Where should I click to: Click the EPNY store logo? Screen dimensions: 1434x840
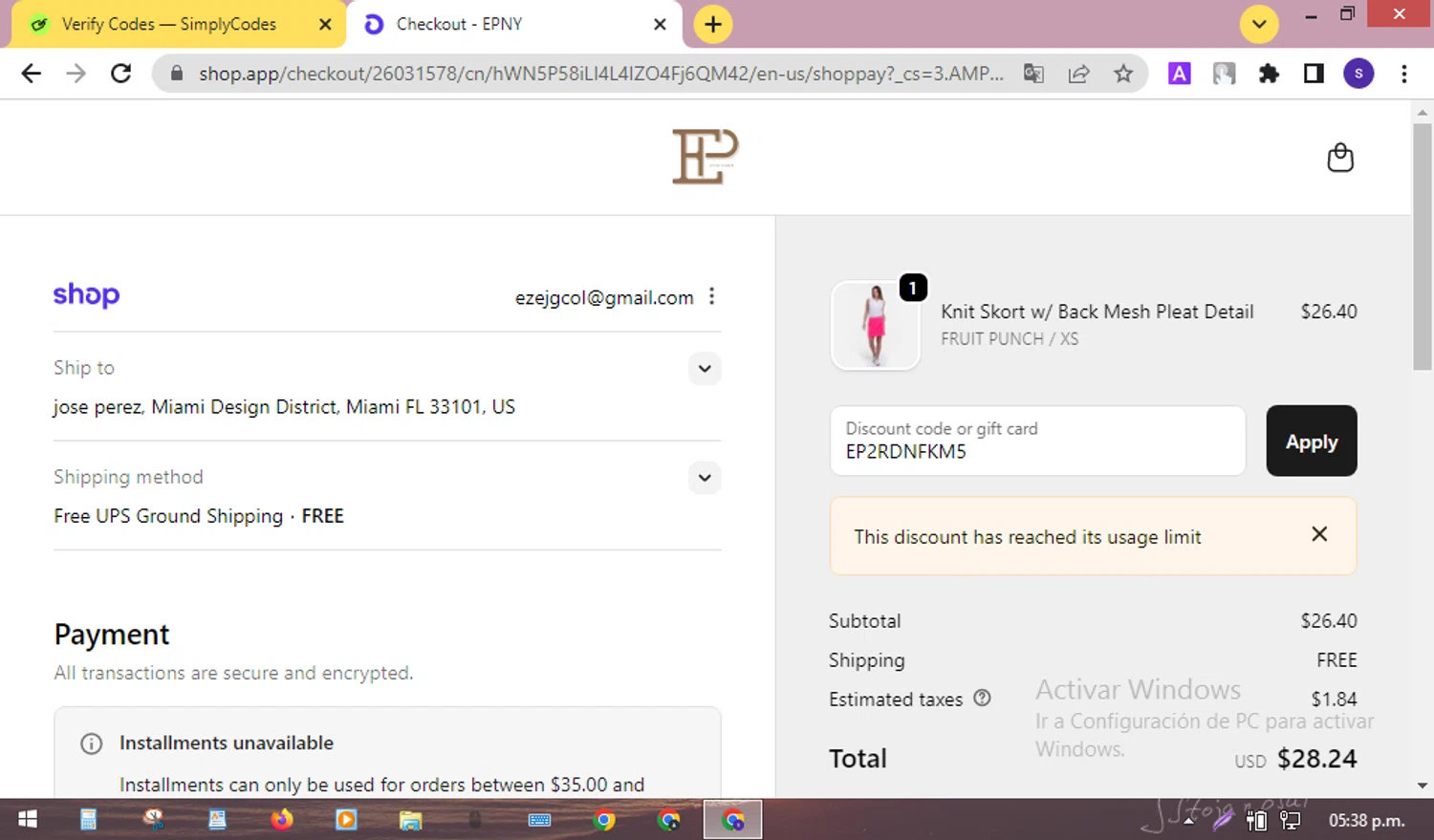pos(706,156)
